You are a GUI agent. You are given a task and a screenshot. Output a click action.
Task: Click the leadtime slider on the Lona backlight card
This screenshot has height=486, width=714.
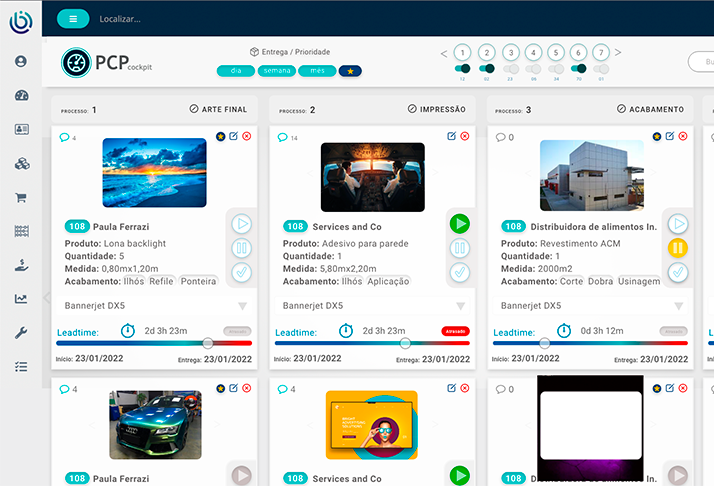click(x=207, y=343)
